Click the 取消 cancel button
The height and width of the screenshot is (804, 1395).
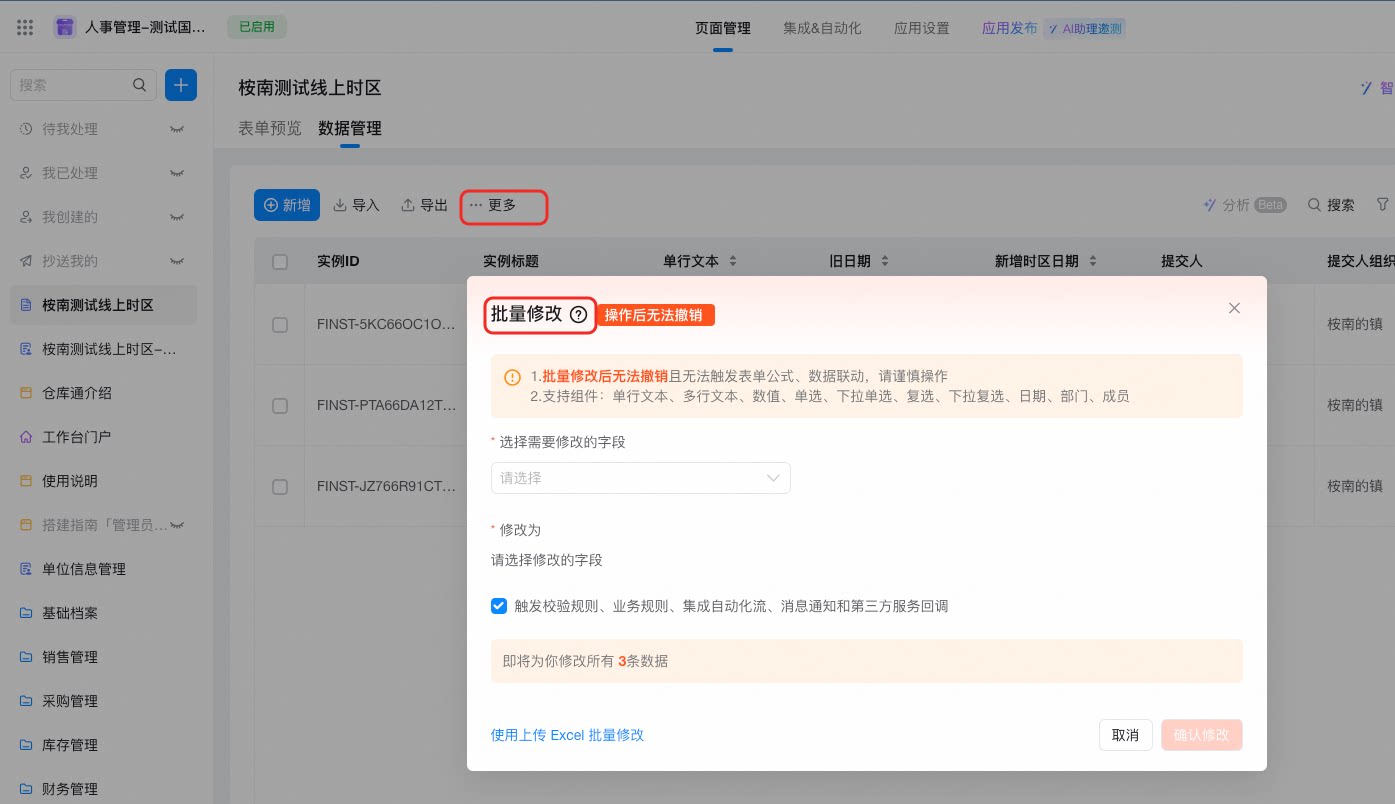point(1126,735)
